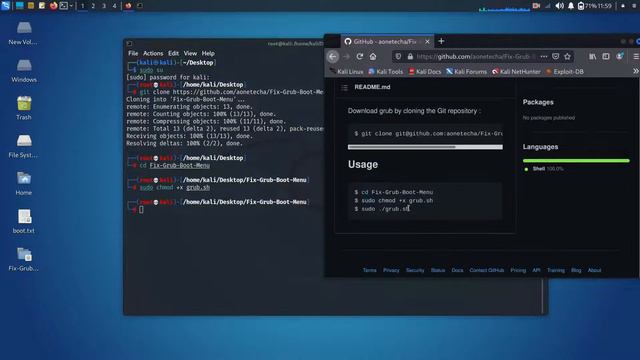Screen dimensions: 640x360
Task: Click the site security padlock icon
Action: (410, 57)
